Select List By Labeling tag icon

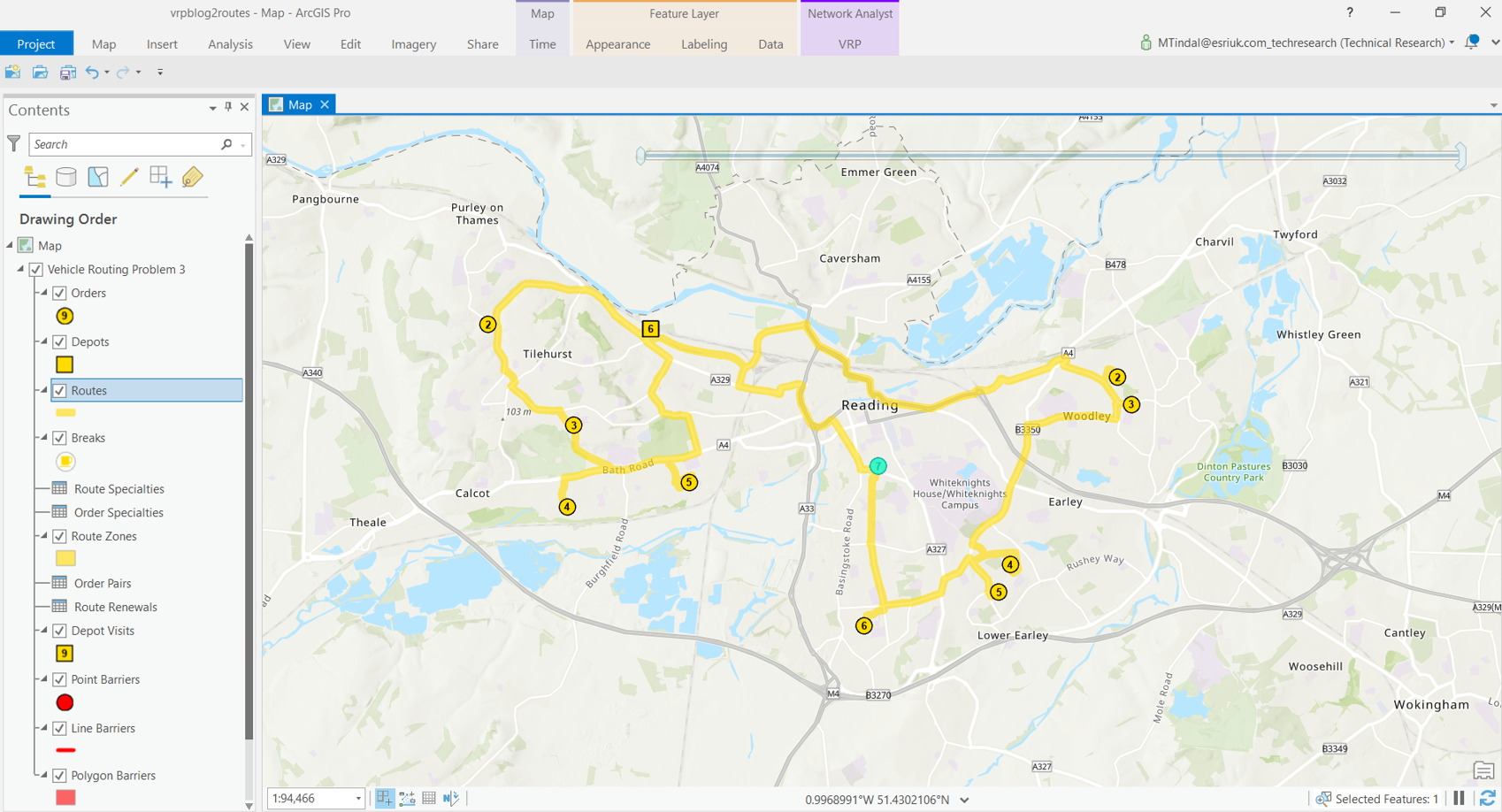point(192,178)
